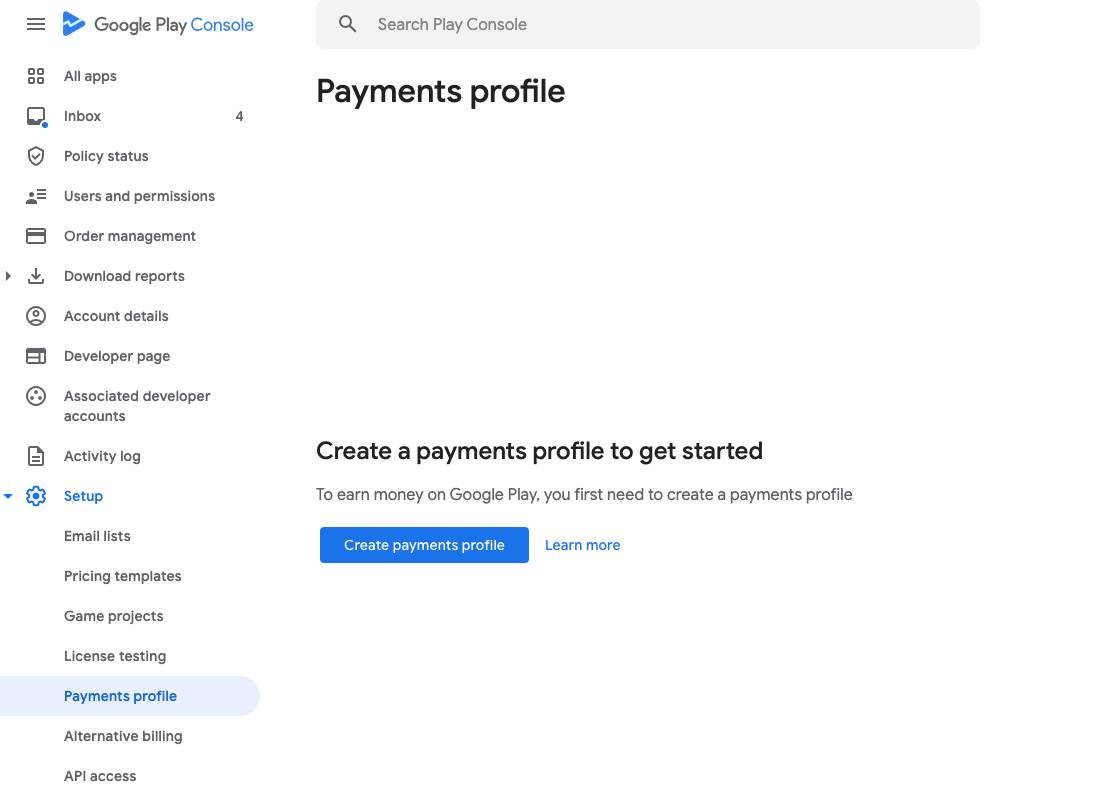
Task: Click the Order management card icon
Action: click(x=36, y=236)
